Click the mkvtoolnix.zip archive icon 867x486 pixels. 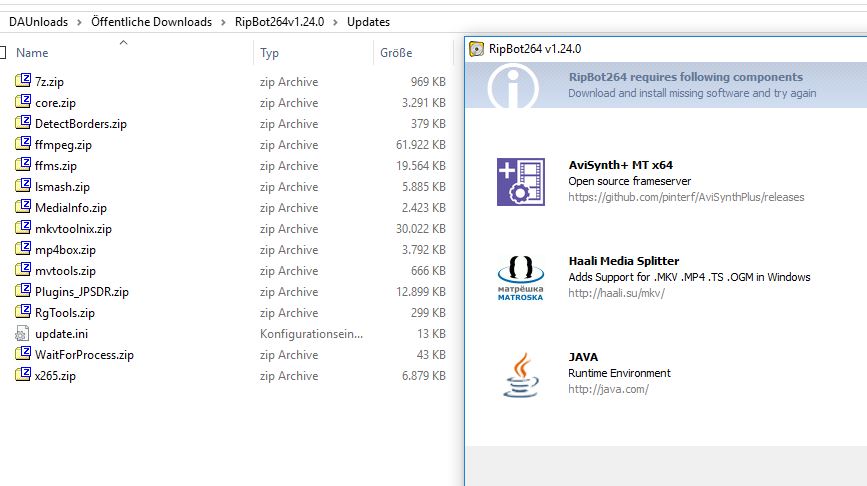[x=23, y=228]
